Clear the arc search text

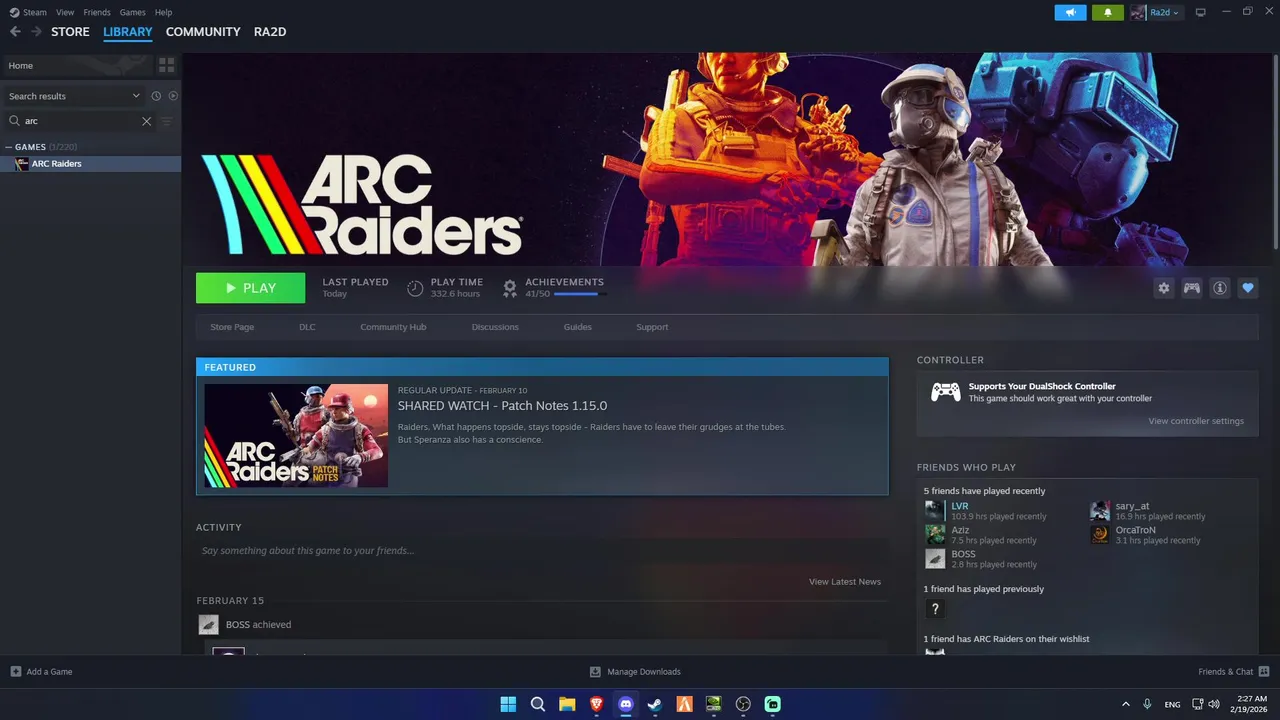click(146, 121)
